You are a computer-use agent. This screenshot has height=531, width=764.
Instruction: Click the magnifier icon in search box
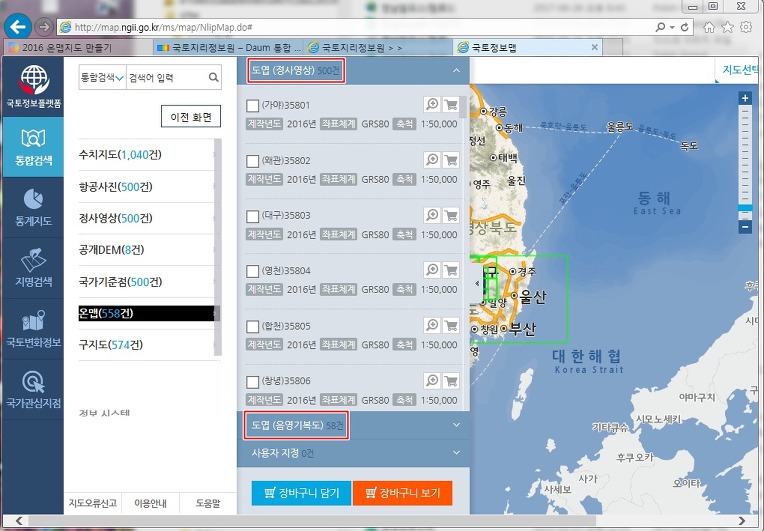click(x=213, y=77)
